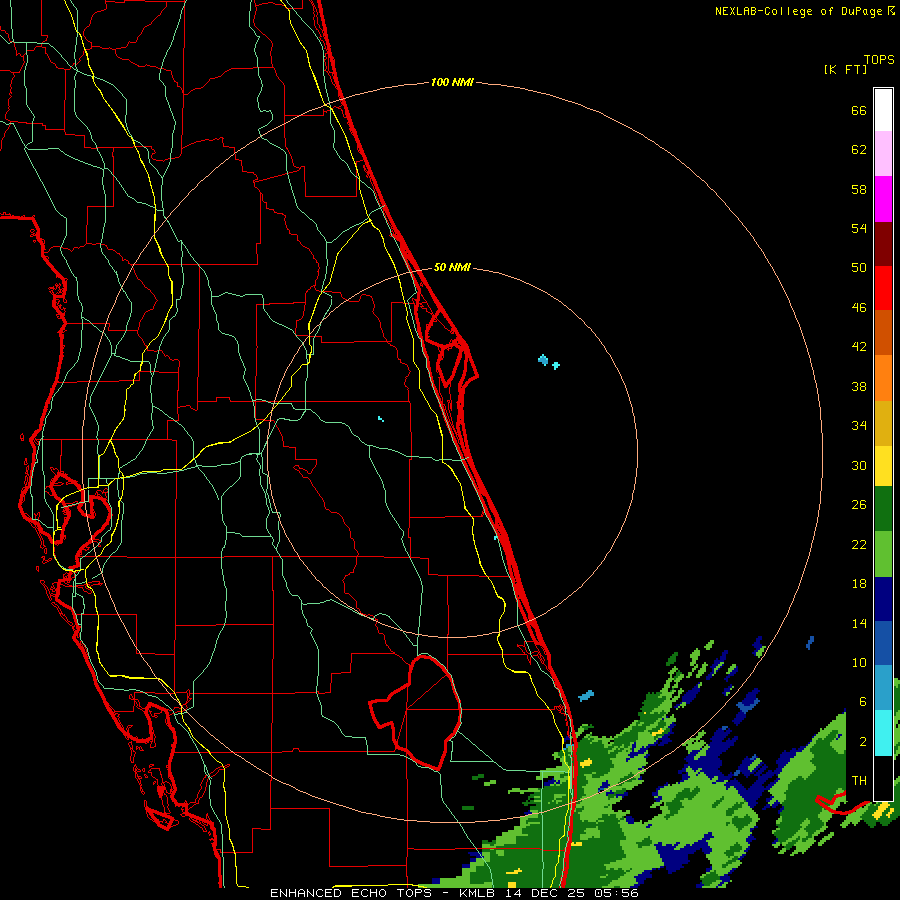The width and height of the screenshot is (900, 900).
Task: Click the navy 18 kft legend swatch
Action: pos(883,599)
